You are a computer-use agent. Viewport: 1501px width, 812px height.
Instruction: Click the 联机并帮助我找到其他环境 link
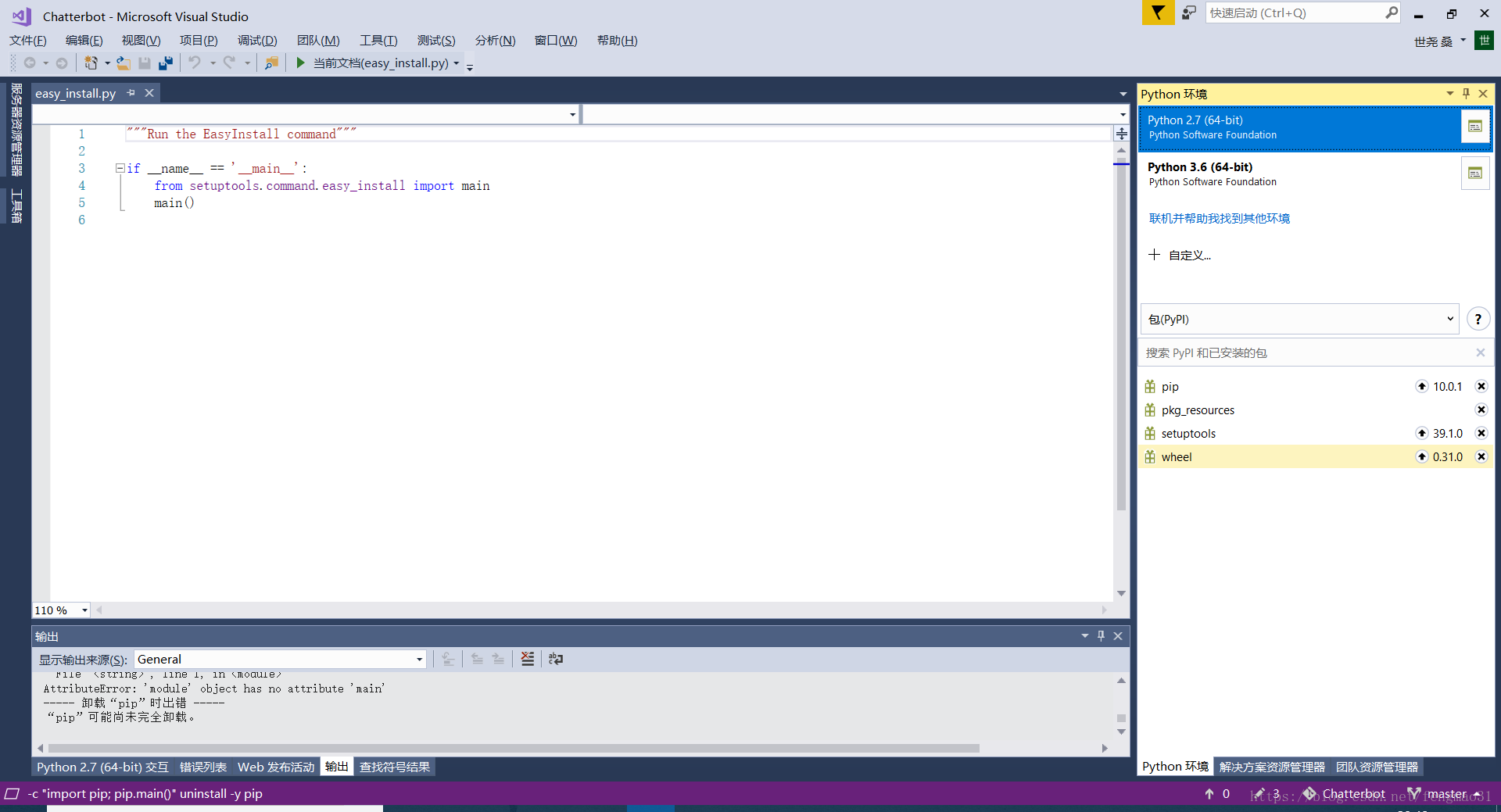(1219, 218)
